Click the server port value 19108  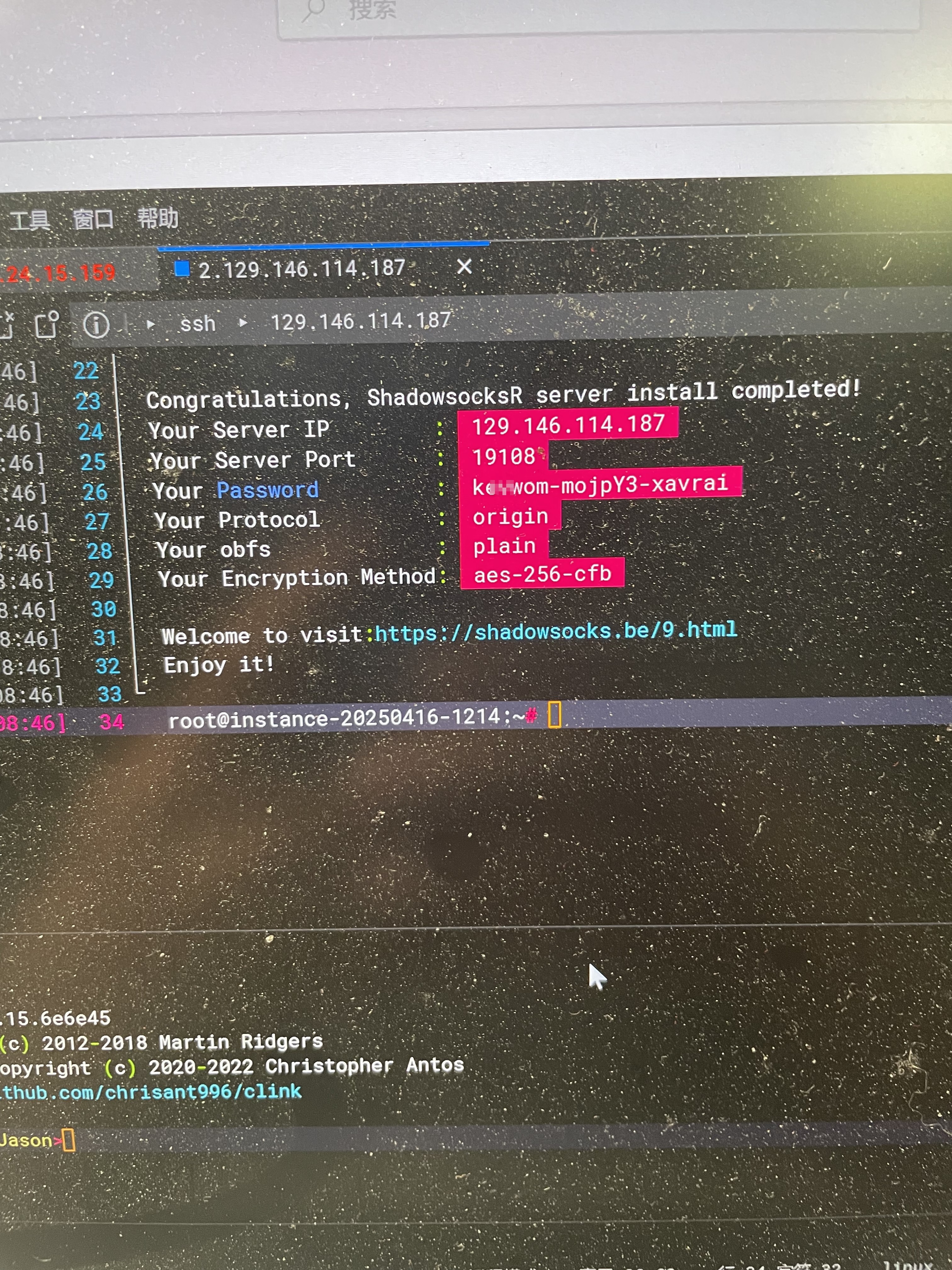[x=503, y=456]
